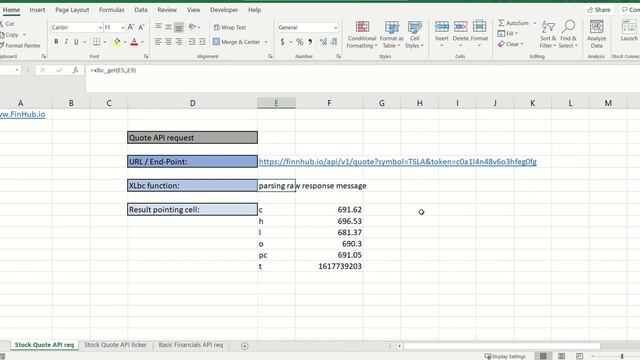
Task: Click Increase Decimal icon
Action: pyautogui.click(x=323, y=42)
